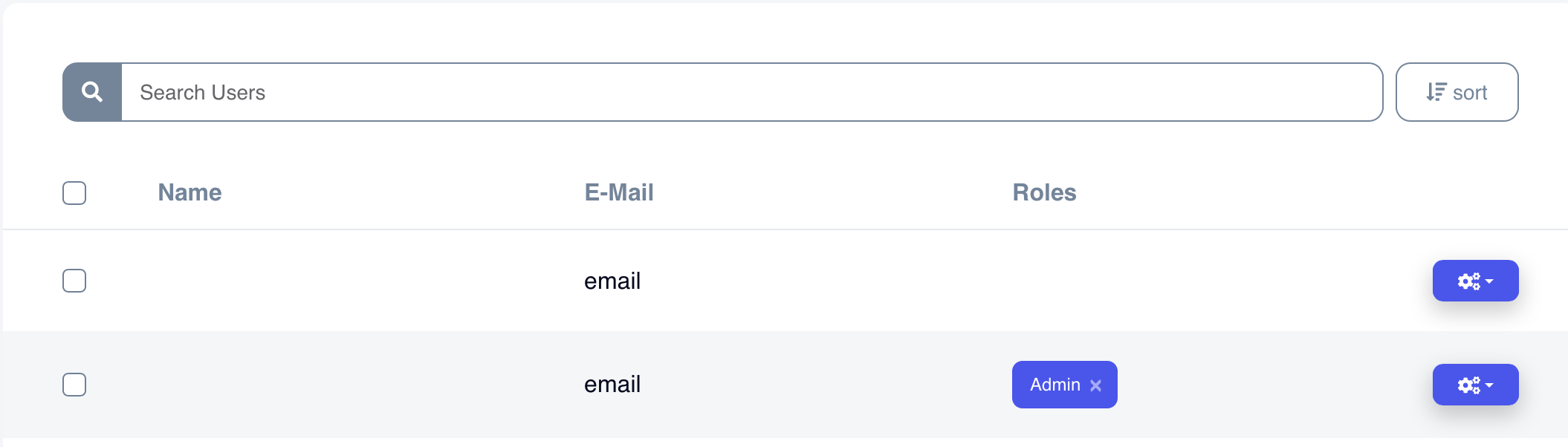Expand sorting choices with the sort dropdown
The width and height of the screenshot is (1568, 447).
1457,91
